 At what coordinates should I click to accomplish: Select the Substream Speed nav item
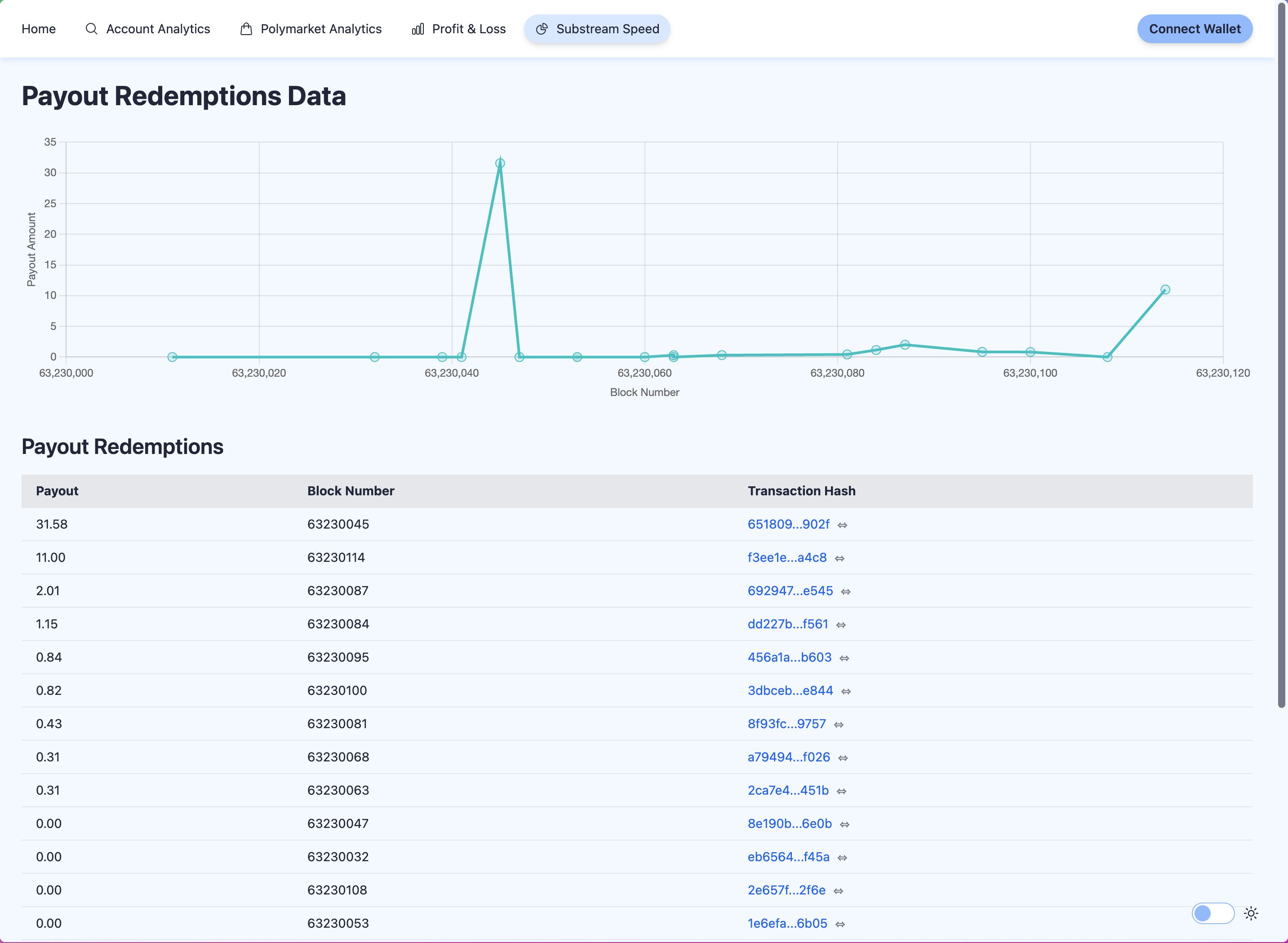(597, 28)
